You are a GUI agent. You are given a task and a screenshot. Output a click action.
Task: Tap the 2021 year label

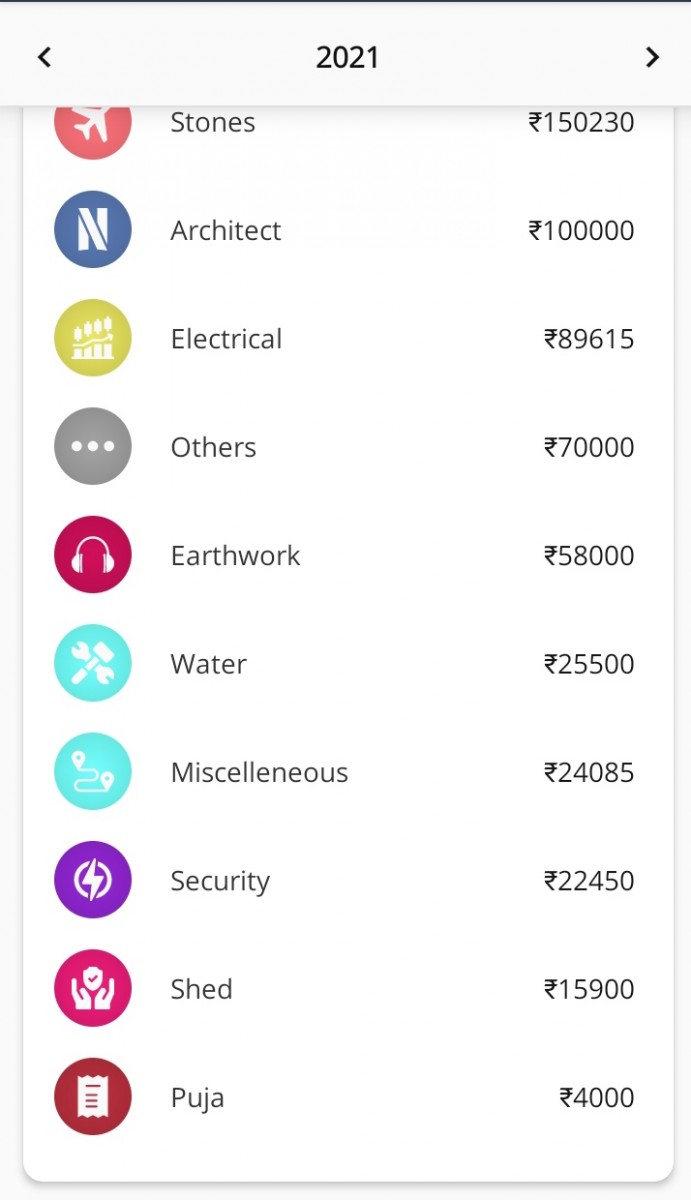point(347,57)
